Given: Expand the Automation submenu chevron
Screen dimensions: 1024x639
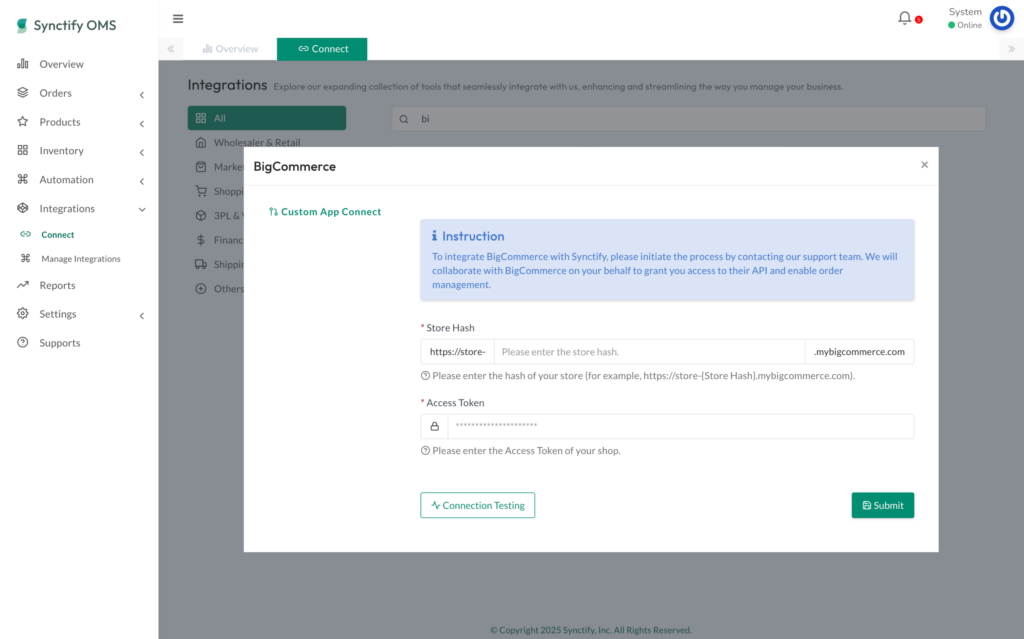Looking at the screenshot, I should point(142,181).
